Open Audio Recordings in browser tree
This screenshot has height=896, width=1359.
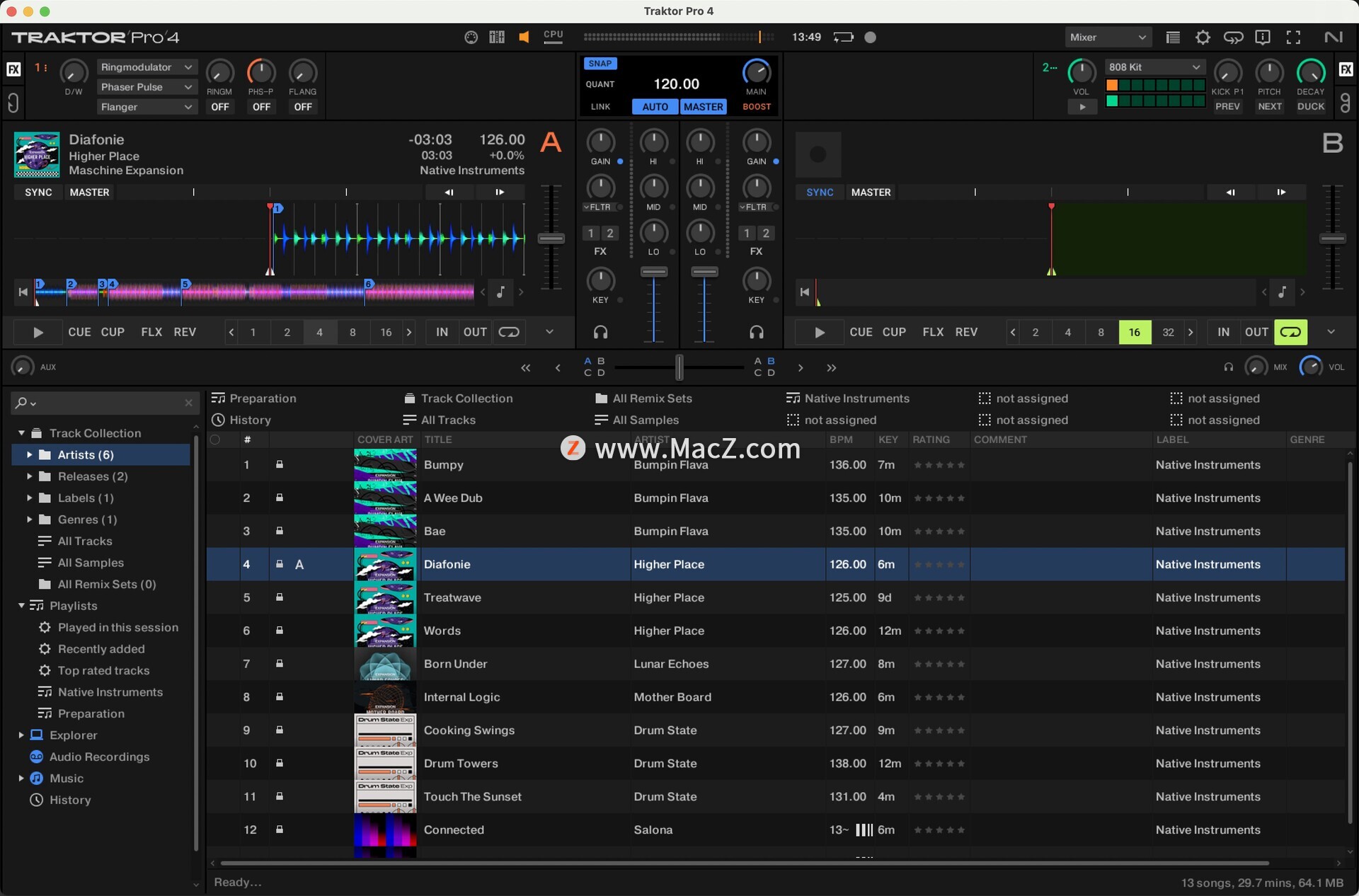(99, 757)
